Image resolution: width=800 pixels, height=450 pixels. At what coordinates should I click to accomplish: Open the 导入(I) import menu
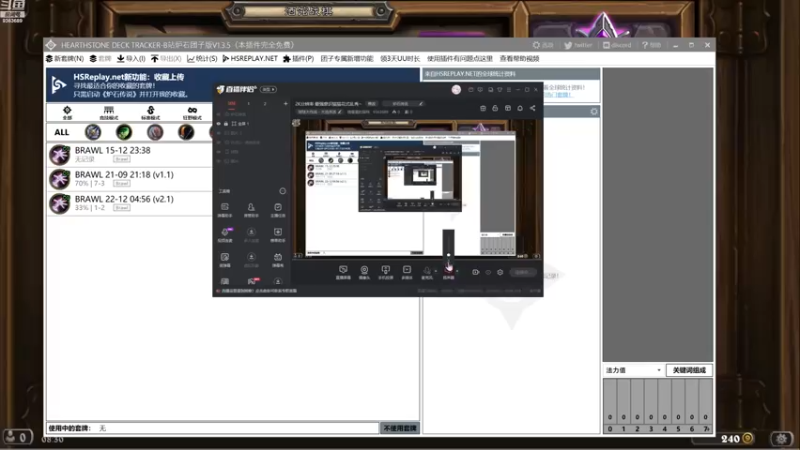131,59
